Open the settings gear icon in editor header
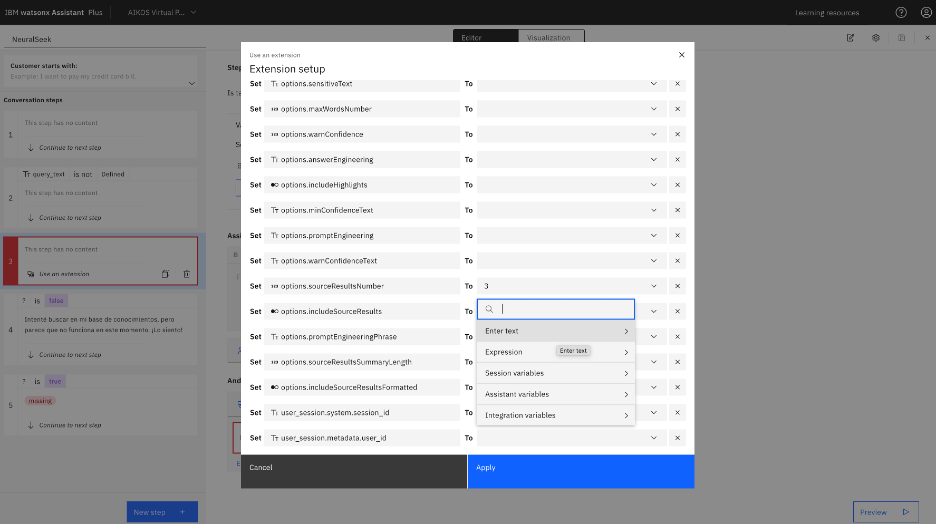The image size is (936, 524). (876, 38)
